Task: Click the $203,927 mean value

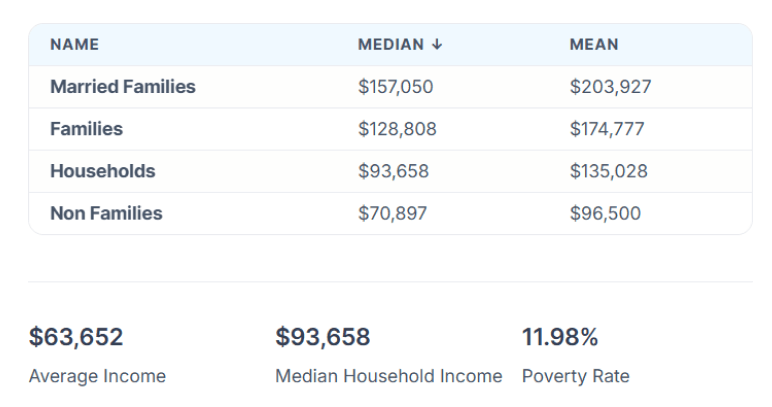Action: pyautogui.click(x=610, y=87)
